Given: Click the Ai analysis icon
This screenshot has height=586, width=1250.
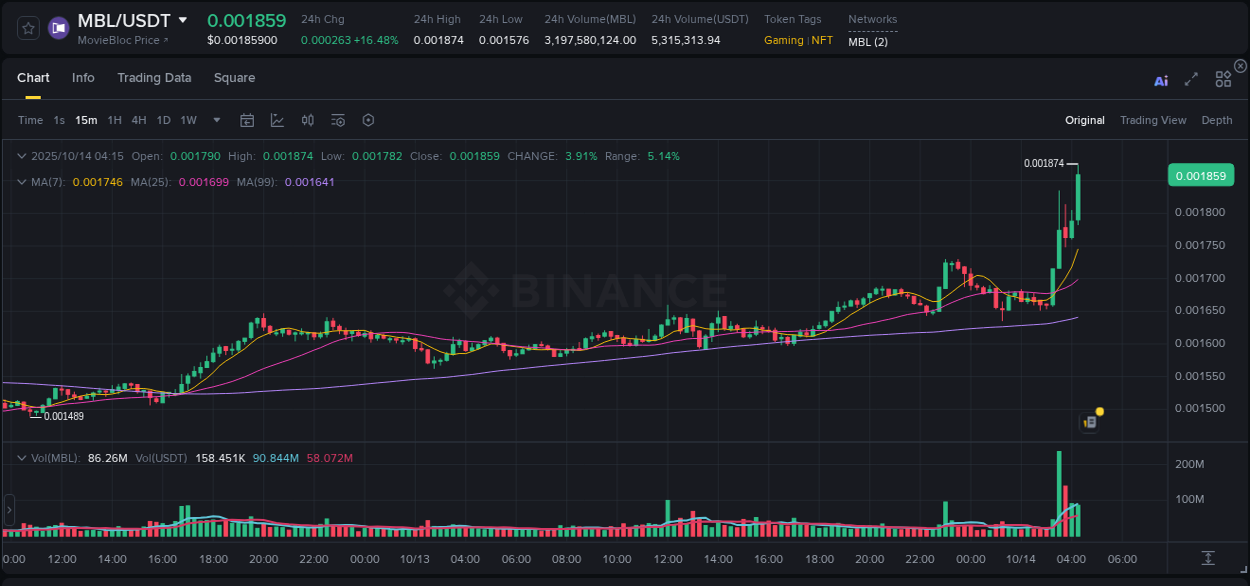Looking at the screenshot, I should click(1160, 80).
